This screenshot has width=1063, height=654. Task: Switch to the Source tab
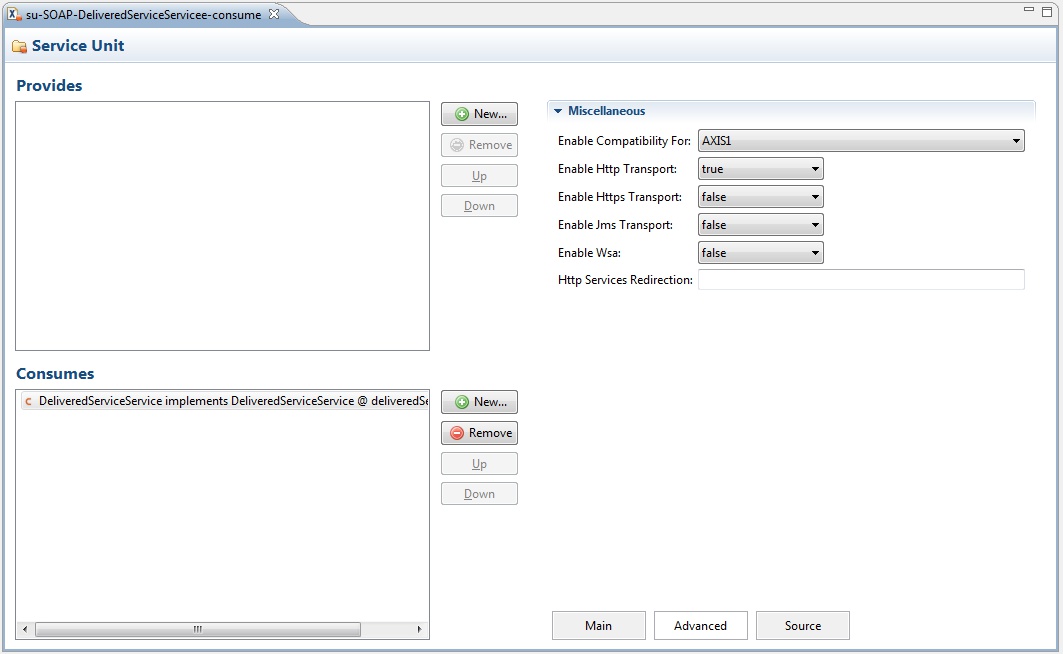pos(802,626)
